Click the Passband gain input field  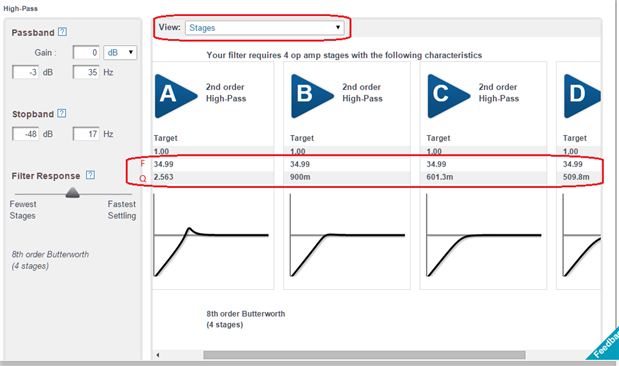[x=86, y=53]
